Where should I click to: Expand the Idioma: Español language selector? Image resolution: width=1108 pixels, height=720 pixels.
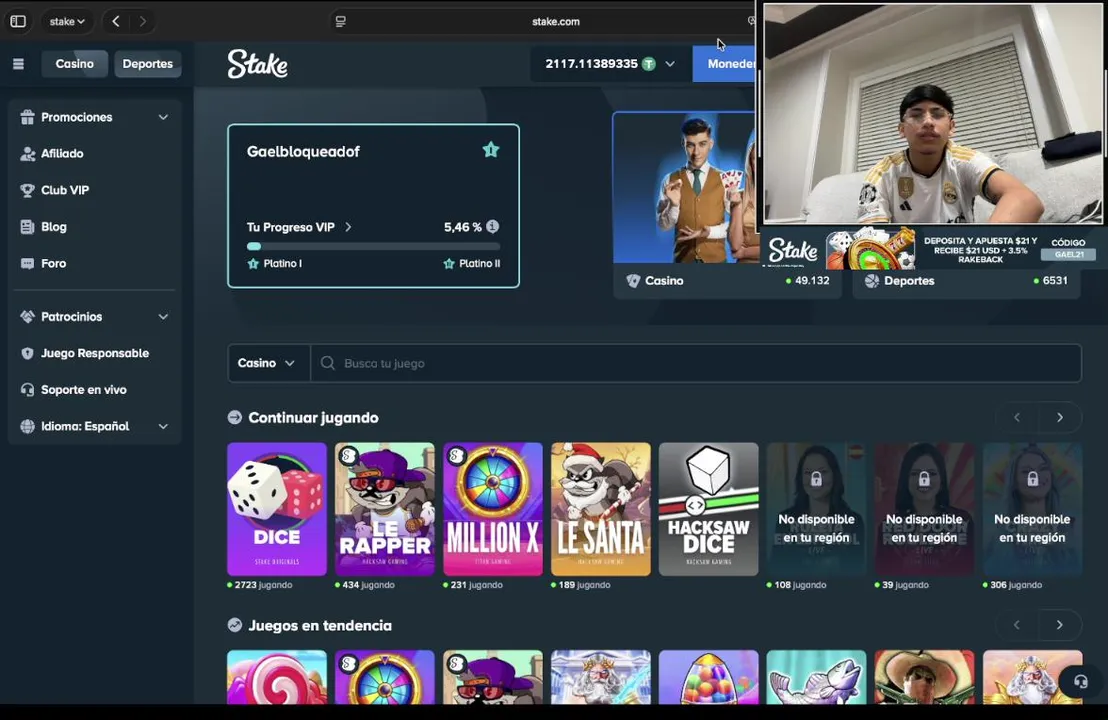pos(95,427)
